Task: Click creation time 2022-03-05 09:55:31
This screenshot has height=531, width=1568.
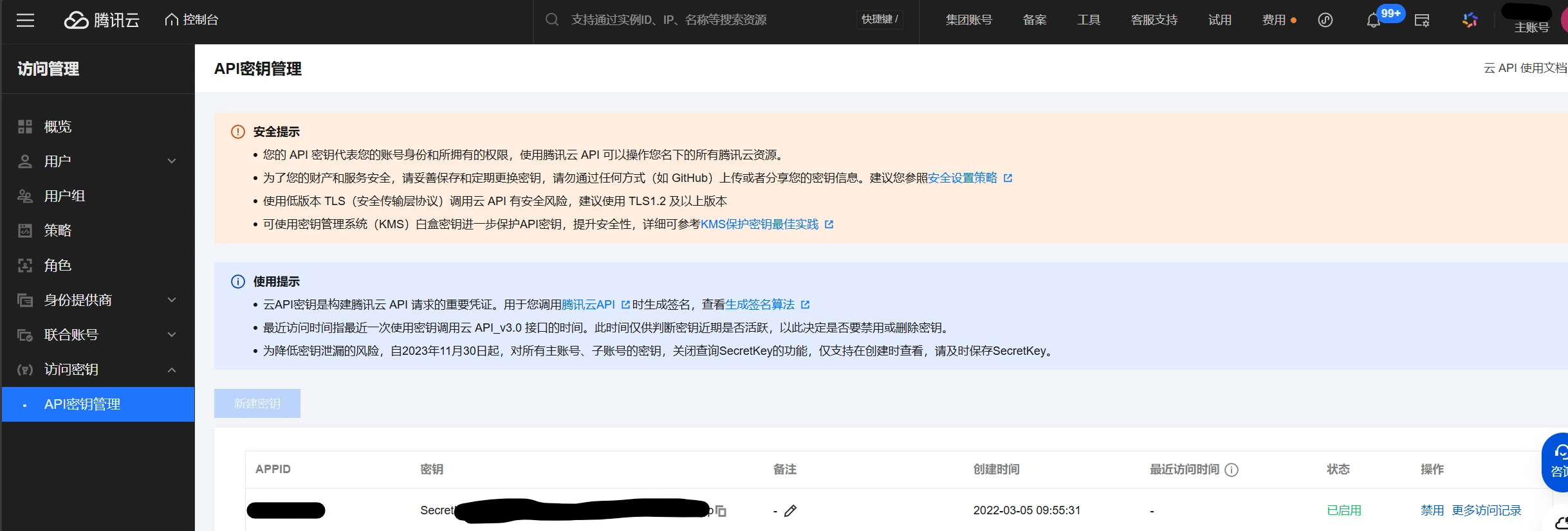Action: [x=1027, y=510]
